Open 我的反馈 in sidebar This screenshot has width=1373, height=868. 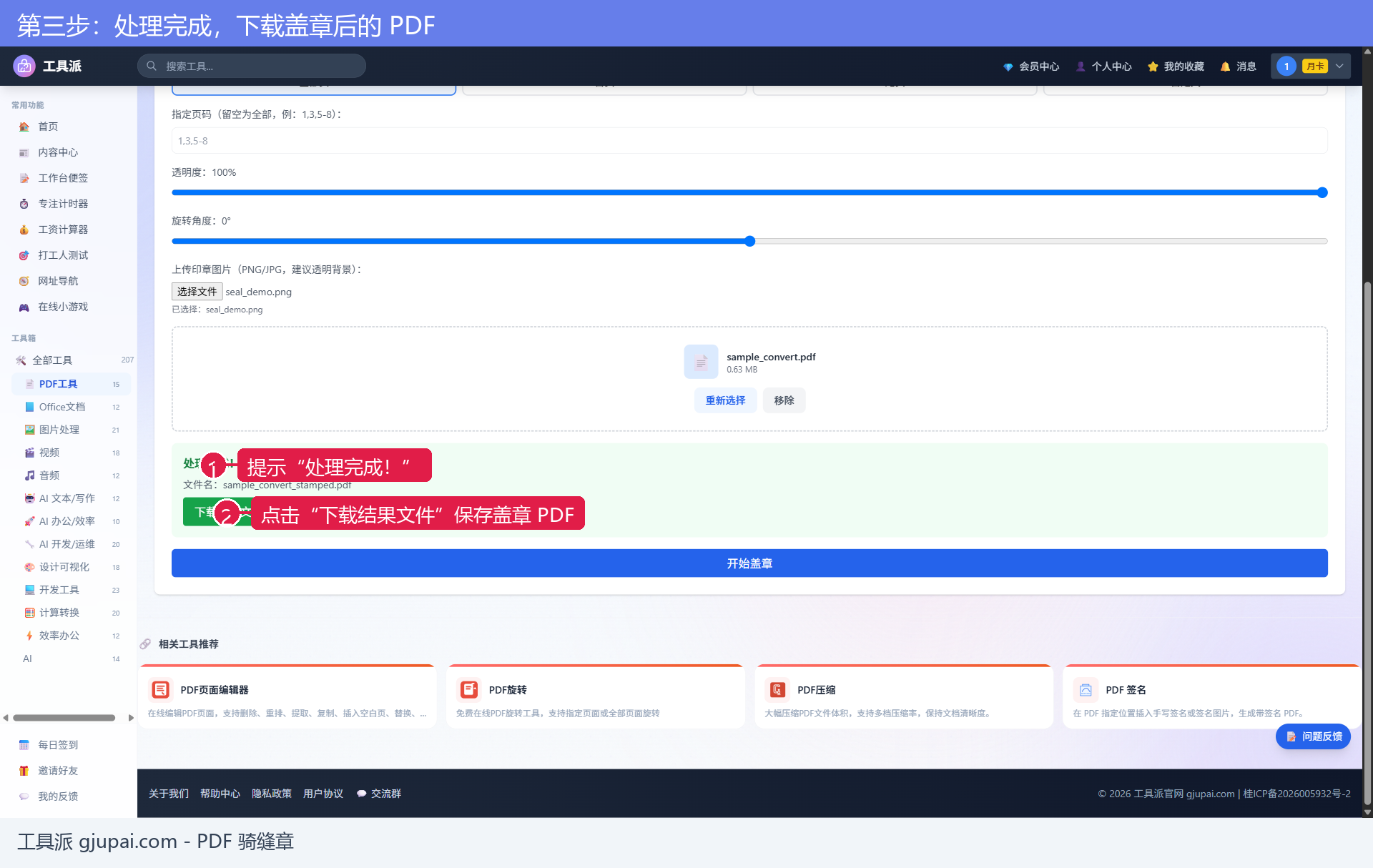pos(58,797)
